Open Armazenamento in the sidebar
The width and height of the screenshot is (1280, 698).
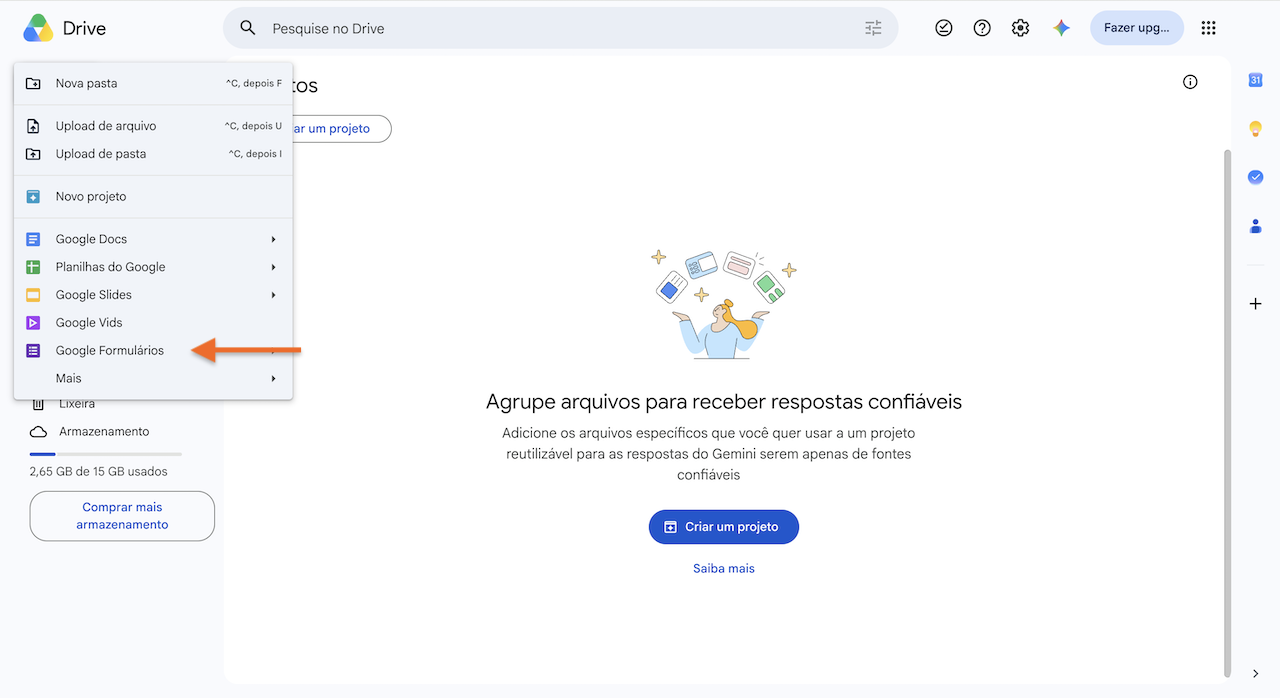tap(104, 432)
